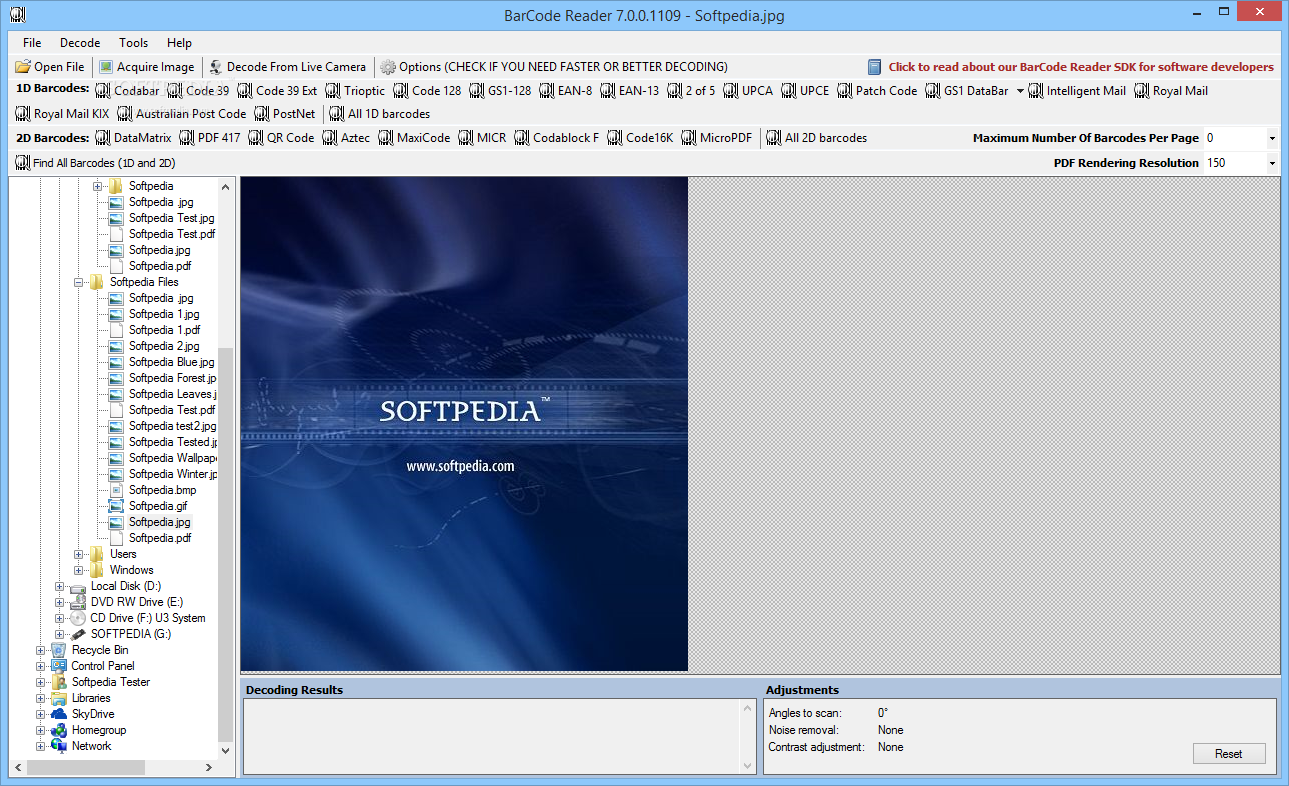The height and width of the screenshot is (786, 1289).
Task: Select the Intelligent Mail barcode type
Action: pyautogui.click(x=1077, y=90)
